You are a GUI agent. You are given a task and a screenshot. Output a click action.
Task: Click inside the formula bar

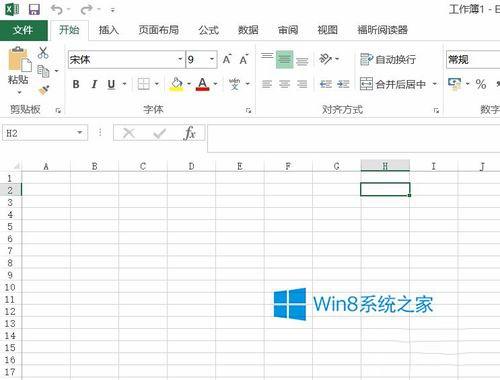(353, 138)
